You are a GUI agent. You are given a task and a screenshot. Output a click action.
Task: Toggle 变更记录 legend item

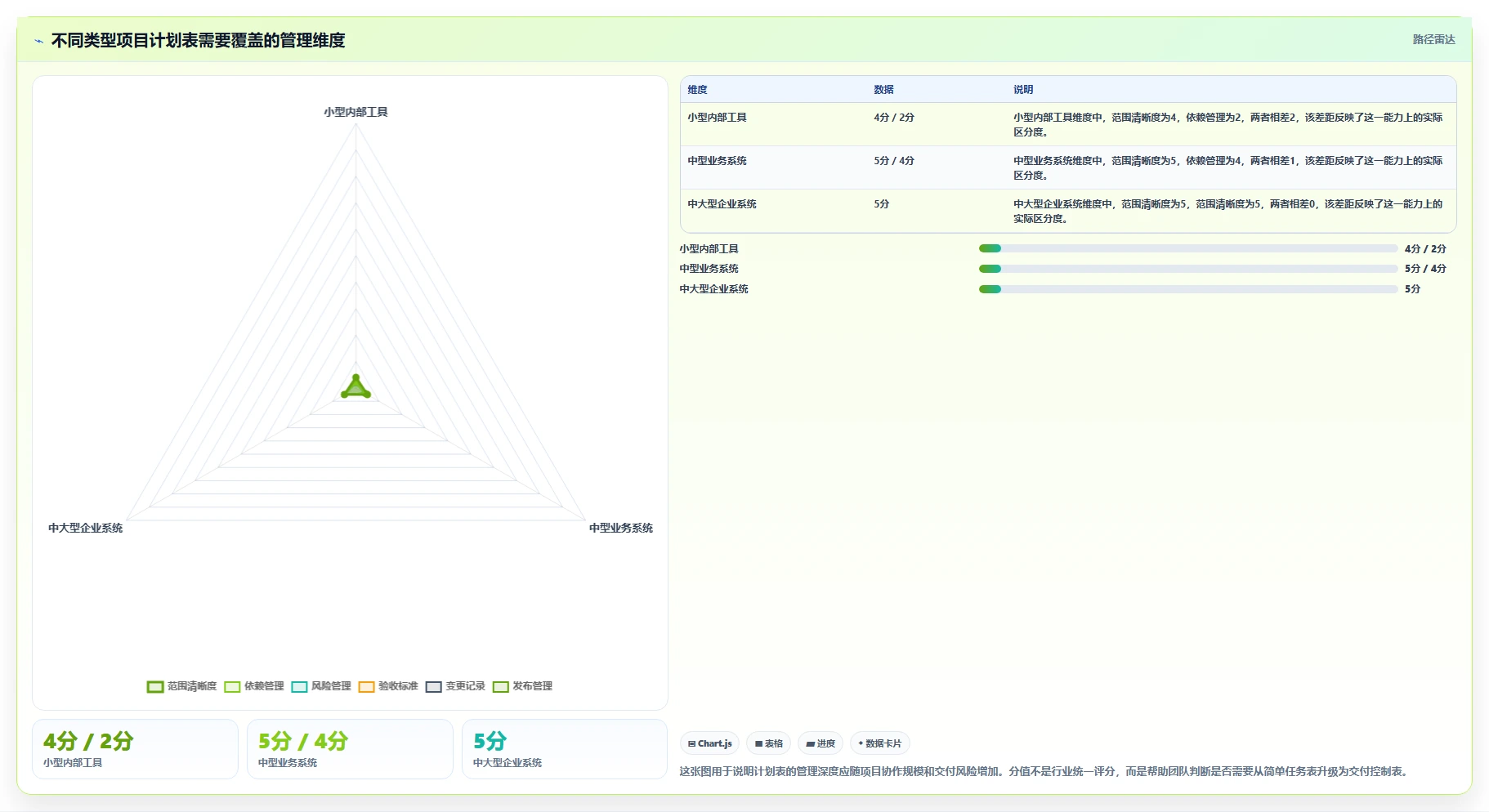point(455,686)
